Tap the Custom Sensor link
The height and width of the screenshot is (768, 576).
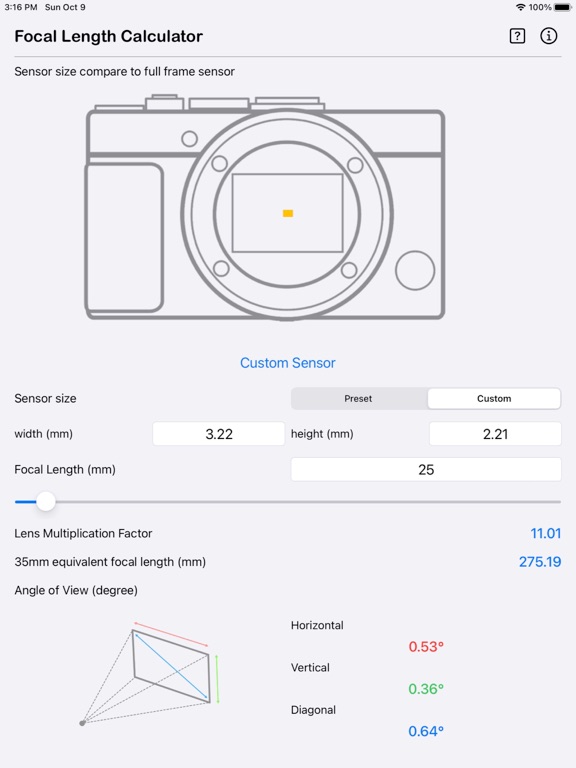click(x=288, y=363)
